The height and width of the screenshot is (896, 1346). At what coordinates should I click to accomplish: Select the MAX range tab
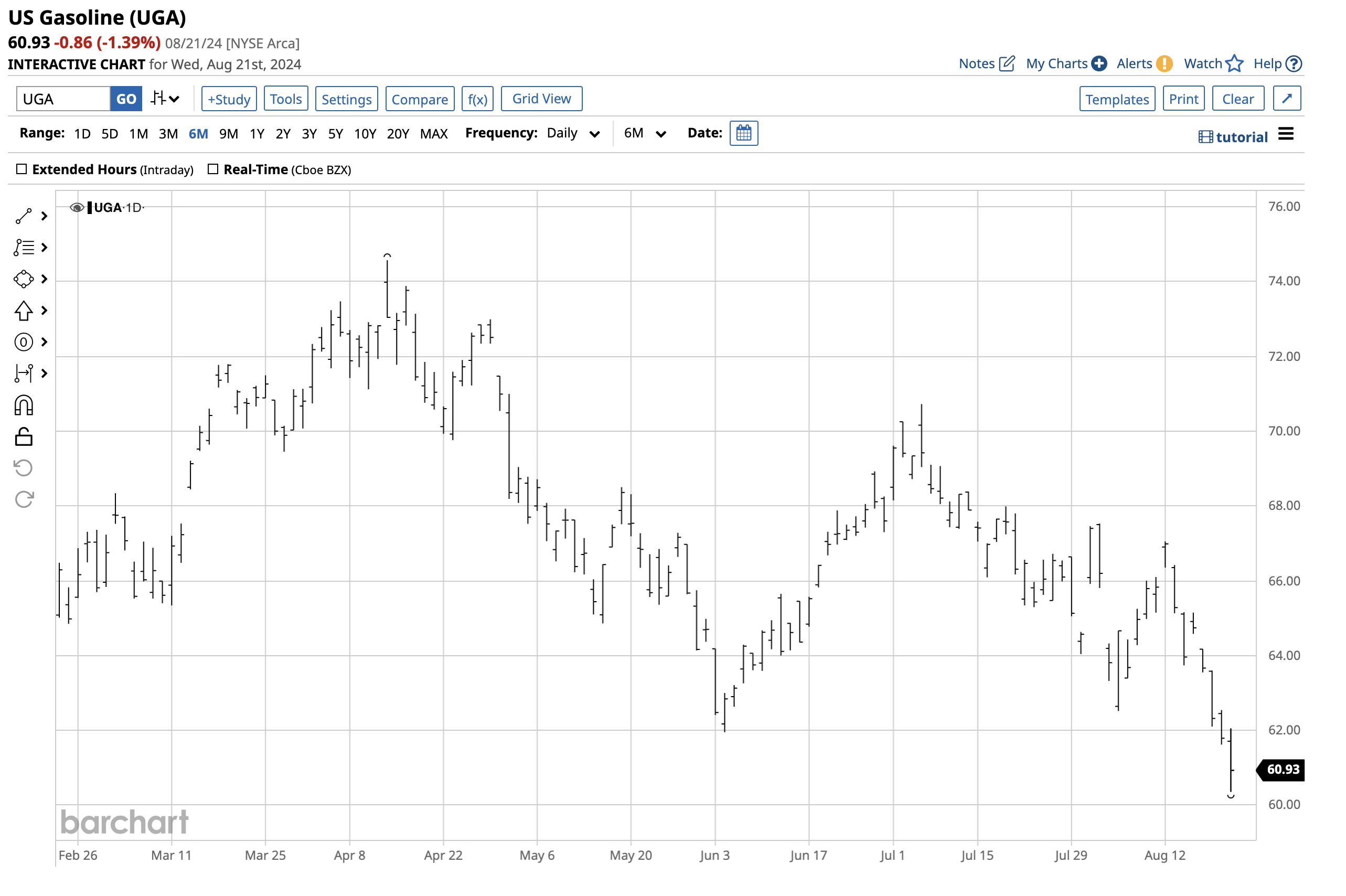(x=434, y=133)
